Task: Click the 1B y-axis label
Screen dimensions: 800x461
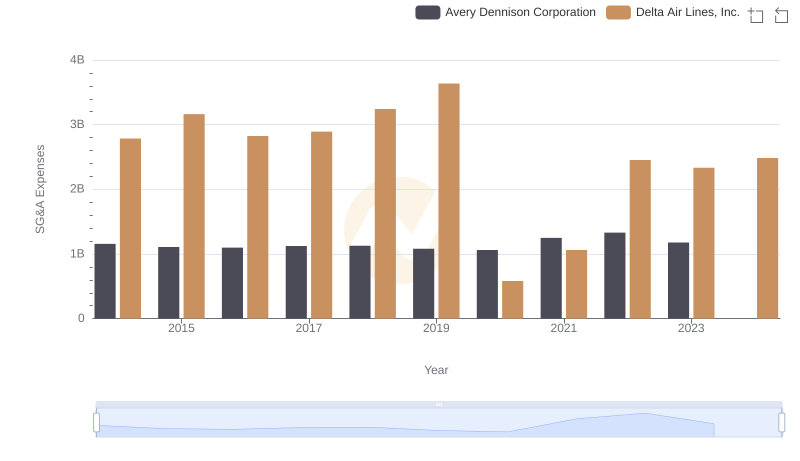Action: (x=77, y=254)
